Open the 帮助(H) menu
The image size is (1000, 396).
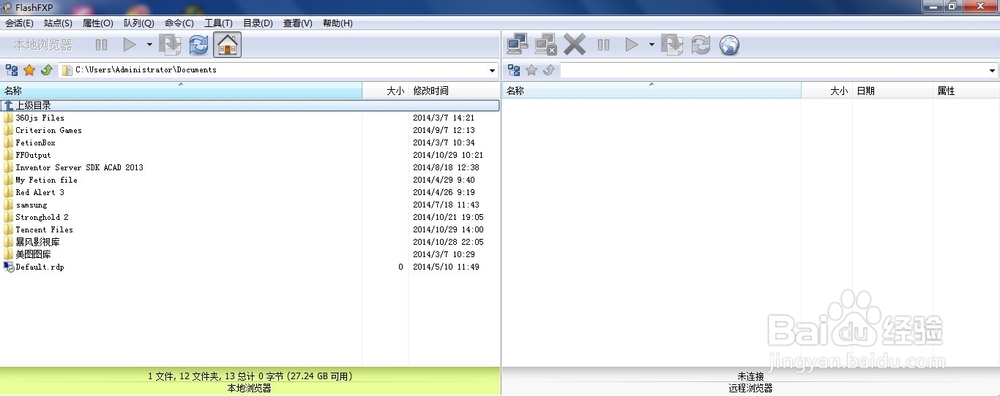click(x=337, y=23)
